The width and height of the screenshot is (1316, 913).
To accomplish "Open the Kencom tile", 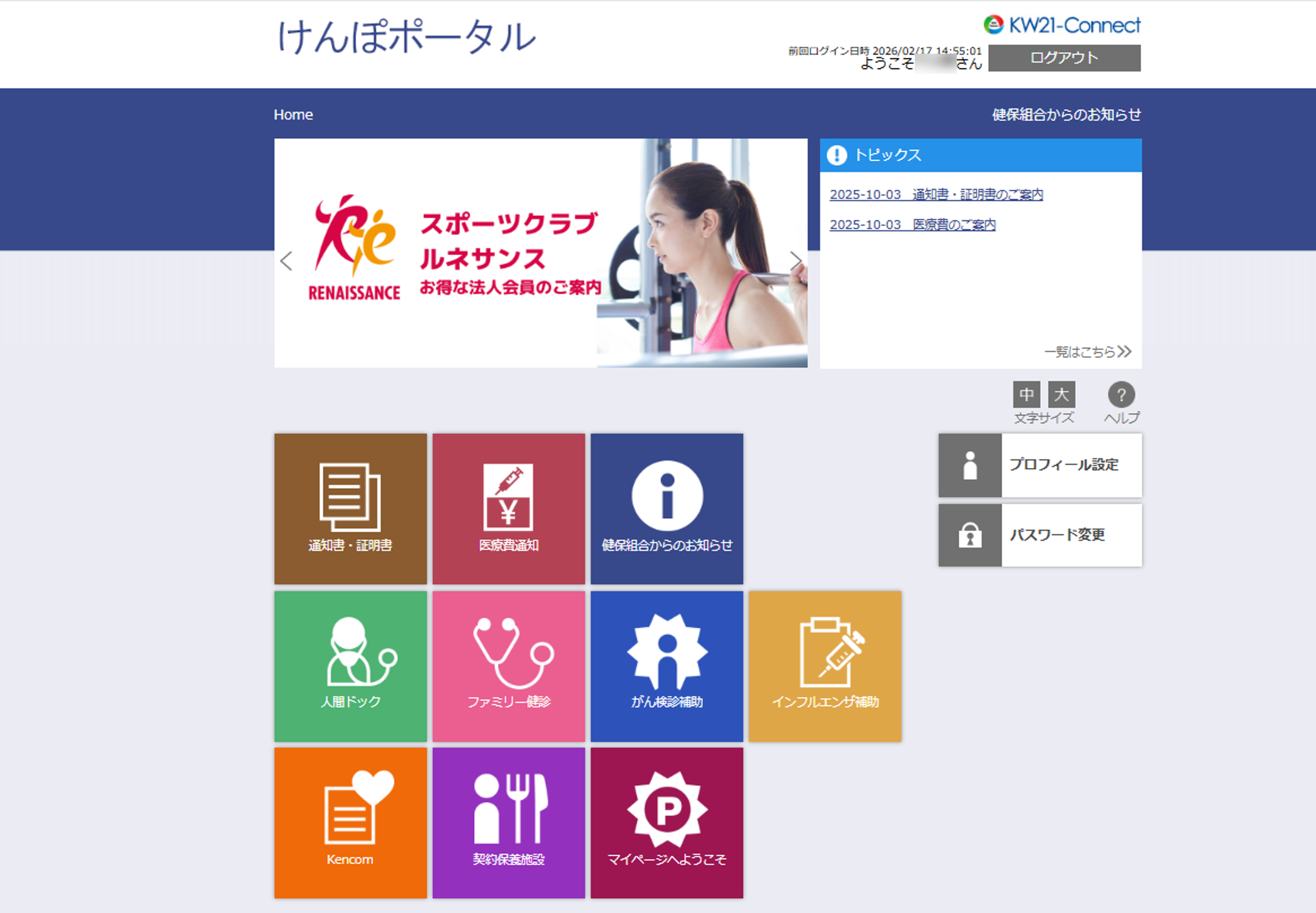I will pos(350,823).
